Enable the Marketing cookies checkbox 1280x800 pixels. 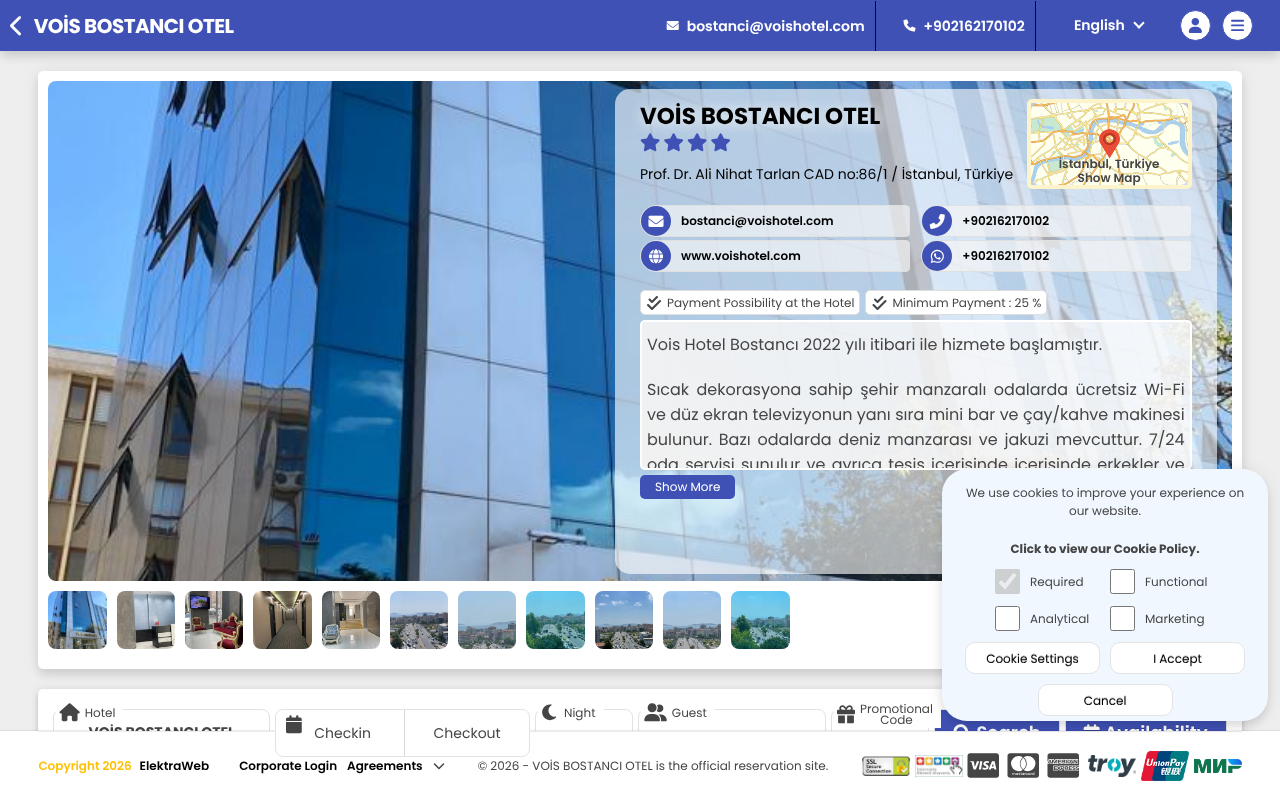[1122, 619]
